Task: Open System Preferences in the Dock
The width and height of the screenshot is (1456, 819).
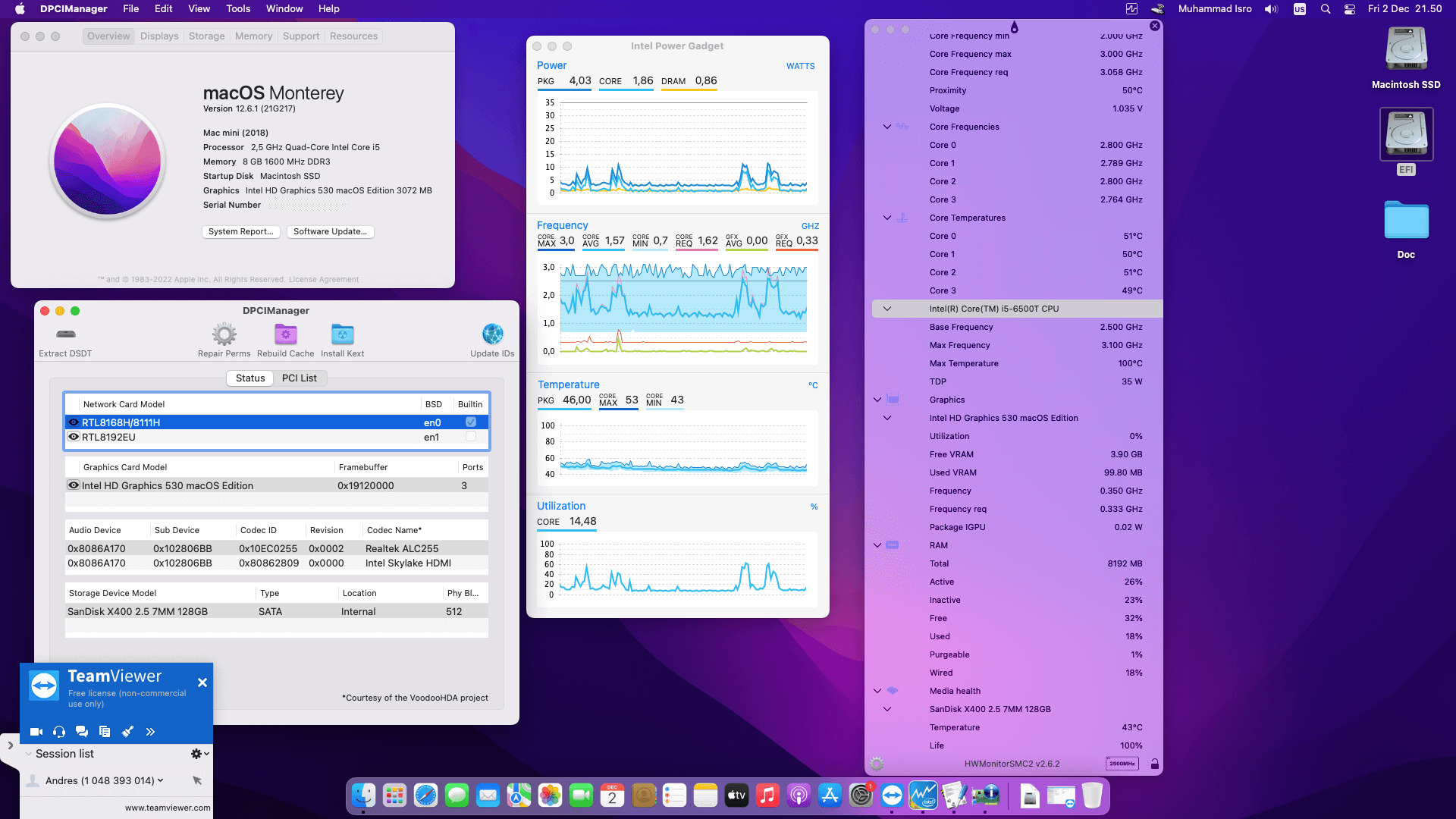Action: coord(861,795)
